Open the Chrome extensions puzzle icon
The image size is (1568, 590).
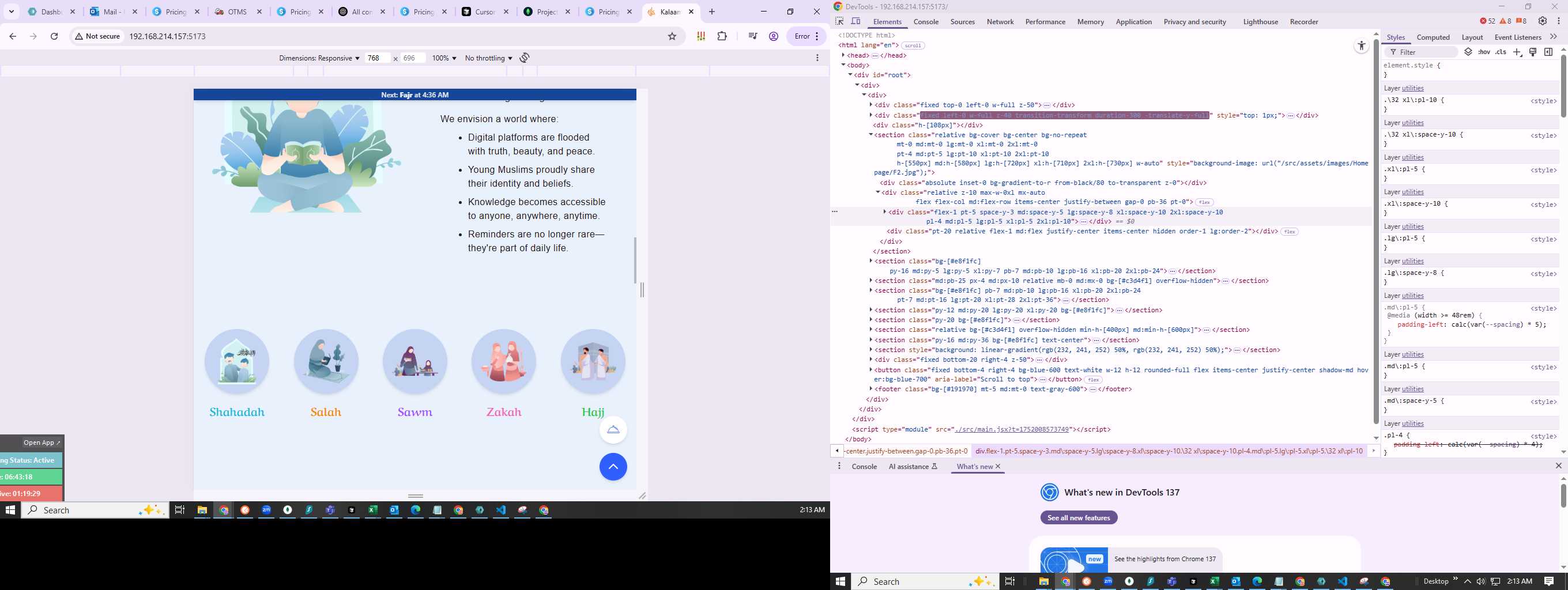(x=722, y=36)
